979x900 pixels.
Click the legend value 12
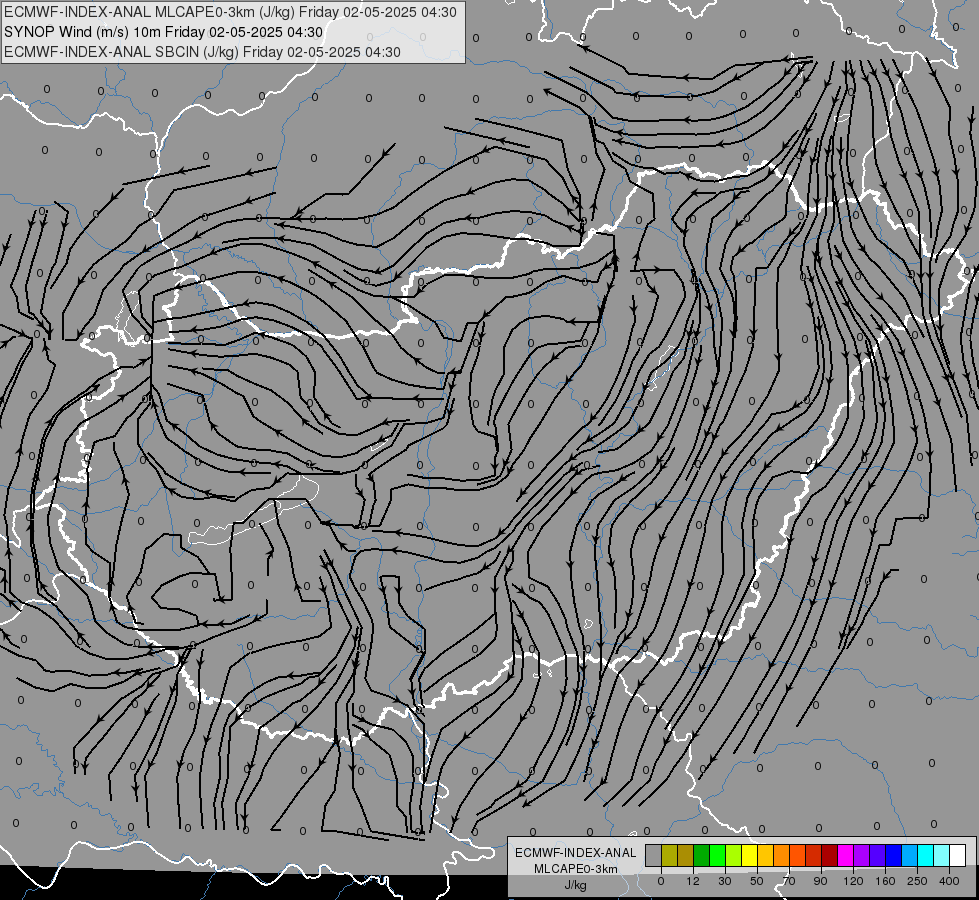[693, 881]
